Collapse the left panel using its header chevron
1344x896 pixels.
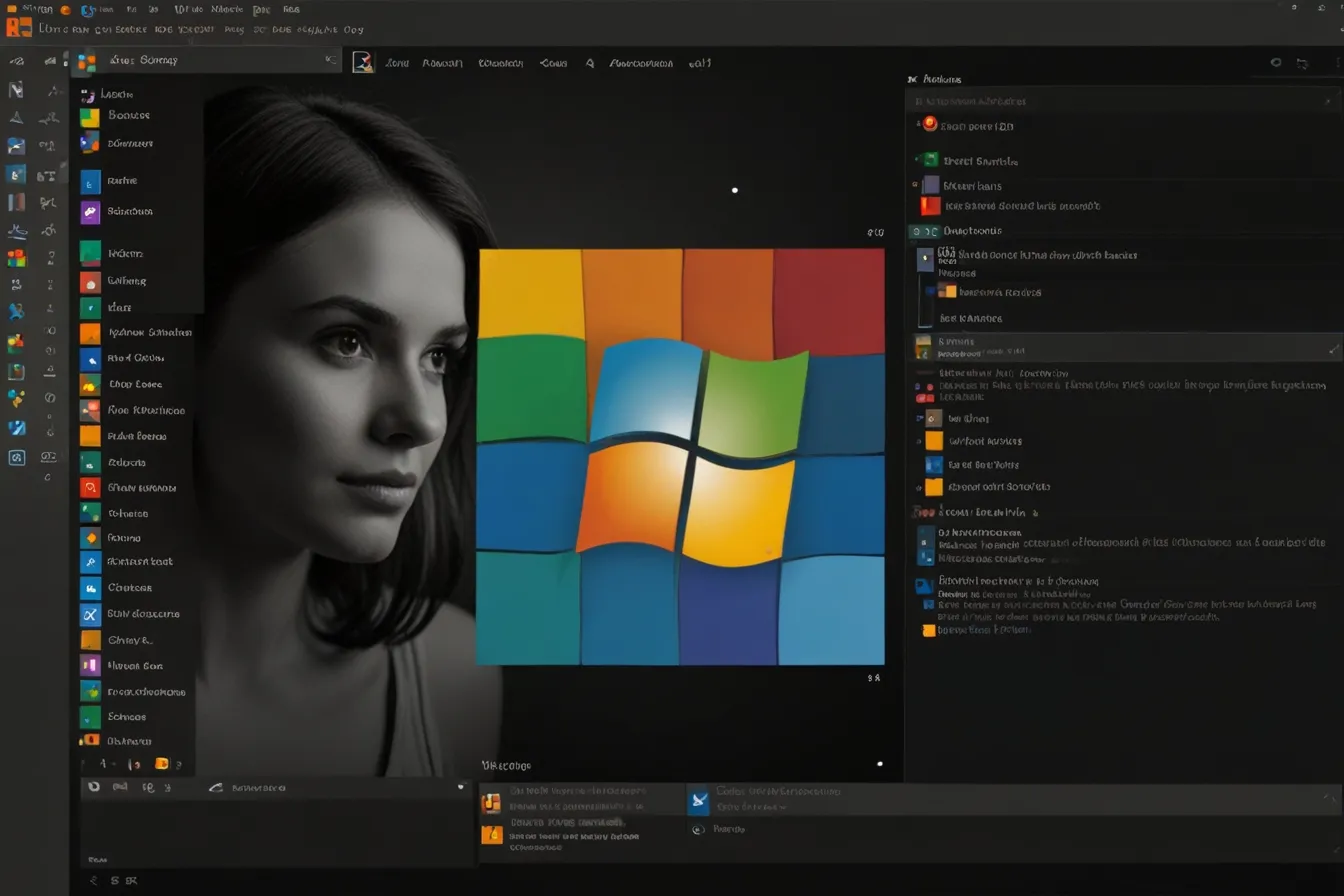tap(330, 61)
